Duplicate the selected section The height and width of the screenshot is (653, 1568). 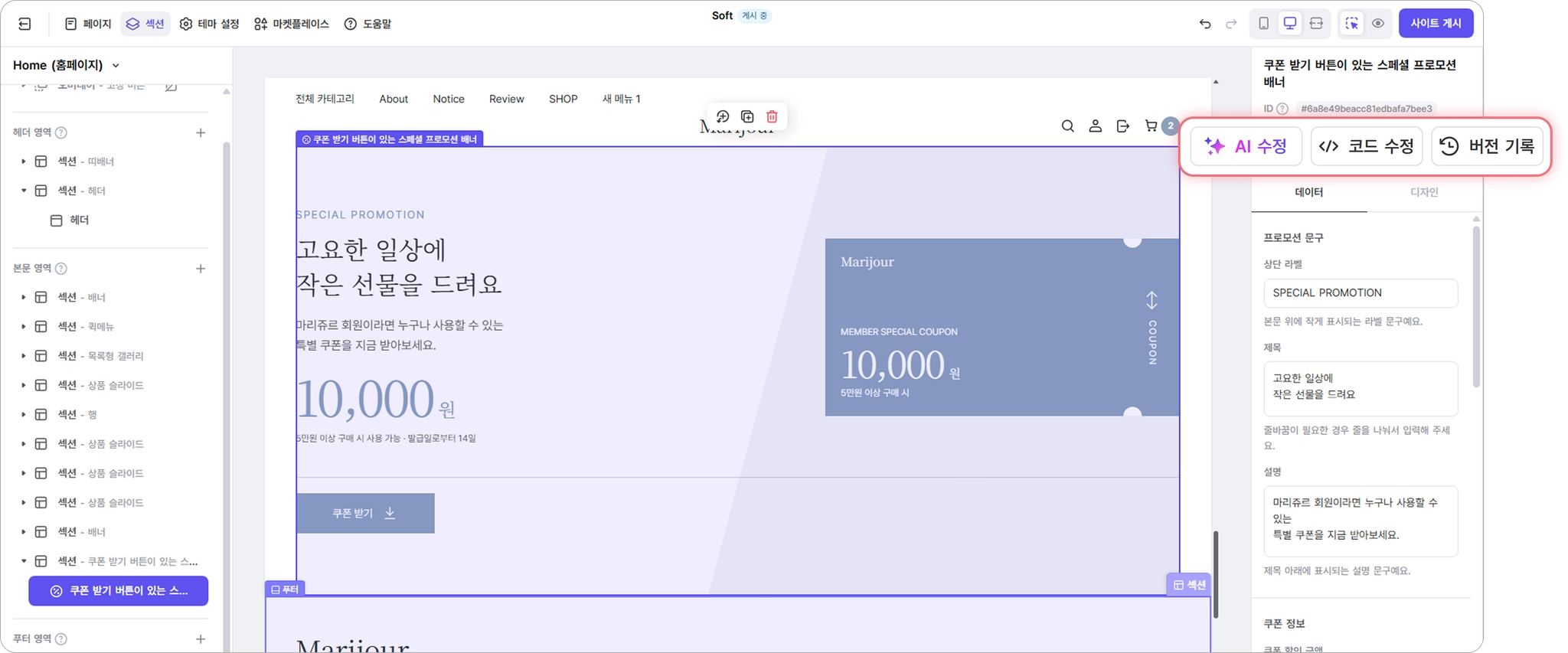[x=747, y=116]
